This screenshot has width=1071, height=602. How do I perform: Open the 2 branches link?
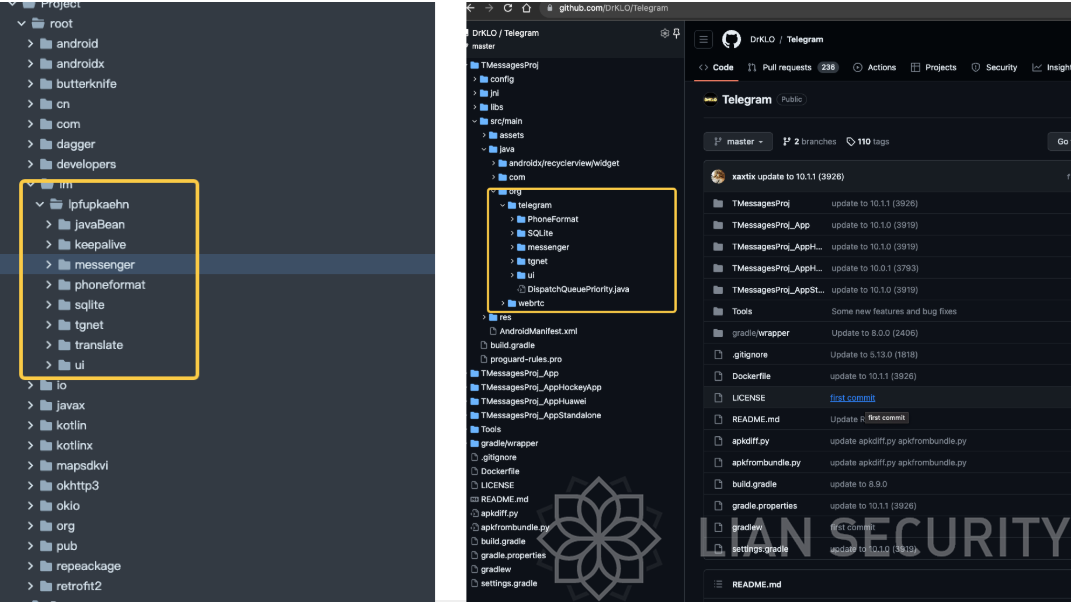809,141
